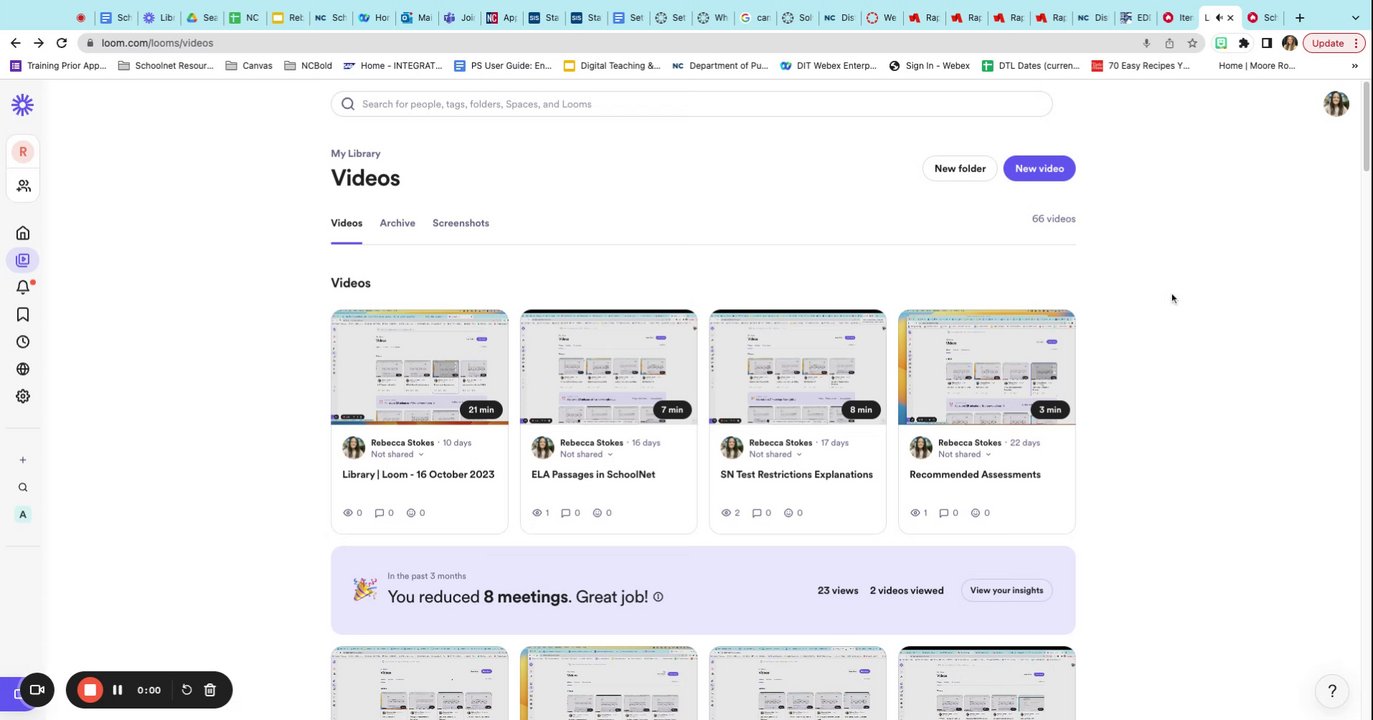The image size is (1373, 720).
Task: Open the 21 min video thumbnail
Action: coord(420,367)
